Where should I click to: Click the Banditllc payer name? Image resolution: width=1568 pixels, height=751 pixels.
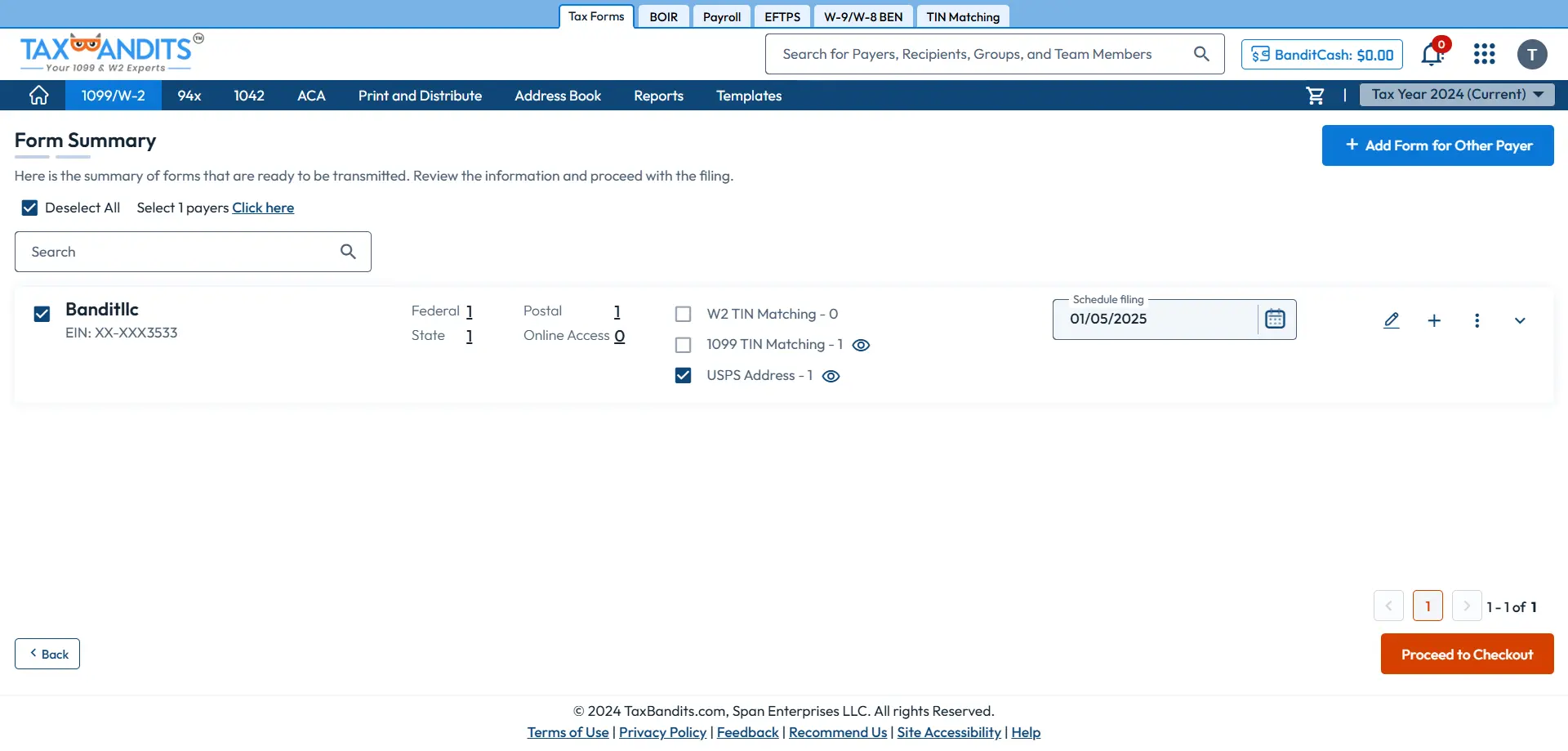[x=102, y=310]
